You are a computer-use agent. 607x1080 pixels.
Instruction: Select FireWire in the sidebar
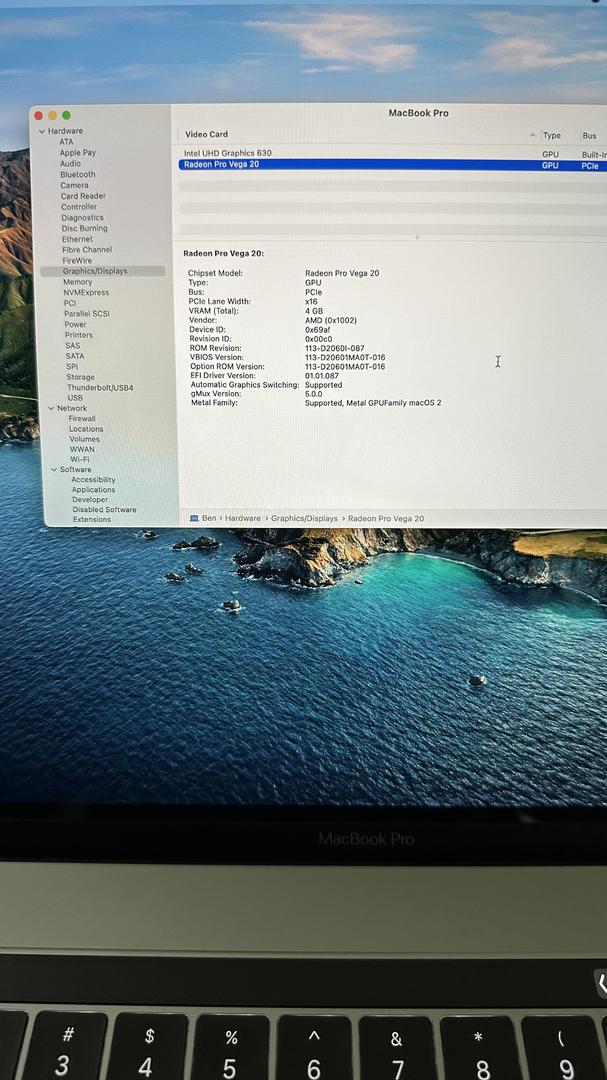tap(77, 260)
